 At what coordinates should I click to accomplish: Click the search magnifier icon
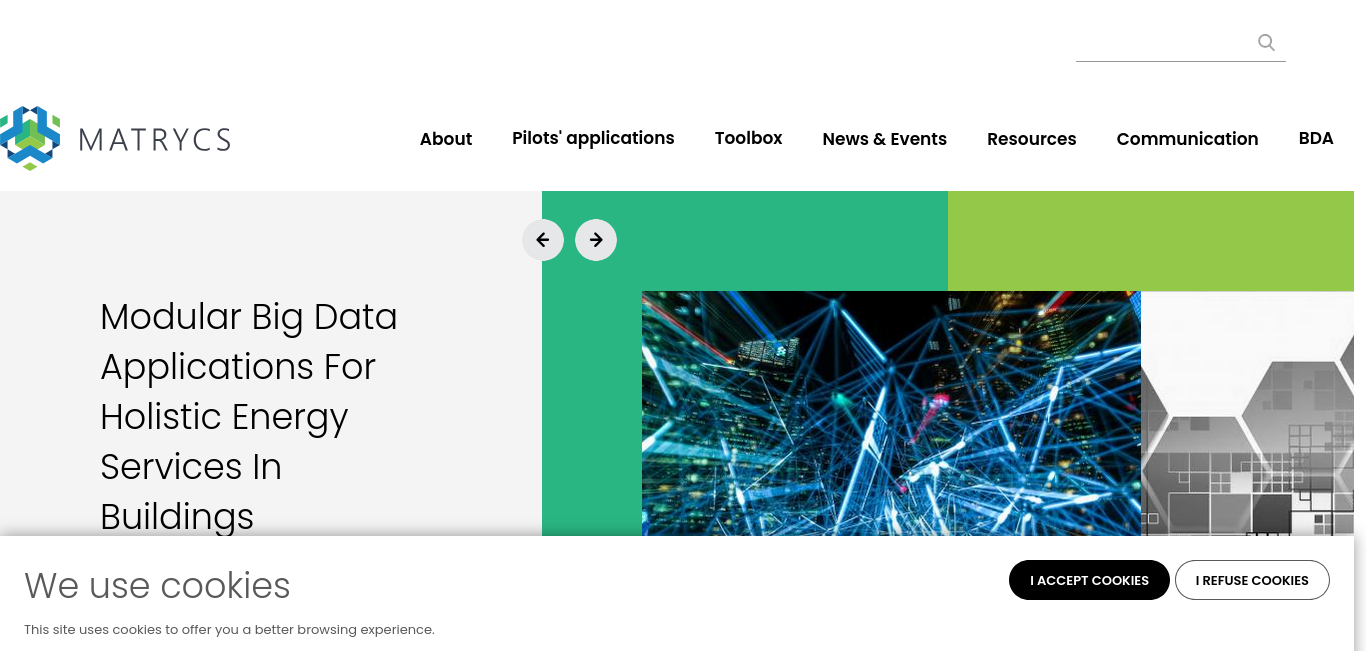[1266, 42]
